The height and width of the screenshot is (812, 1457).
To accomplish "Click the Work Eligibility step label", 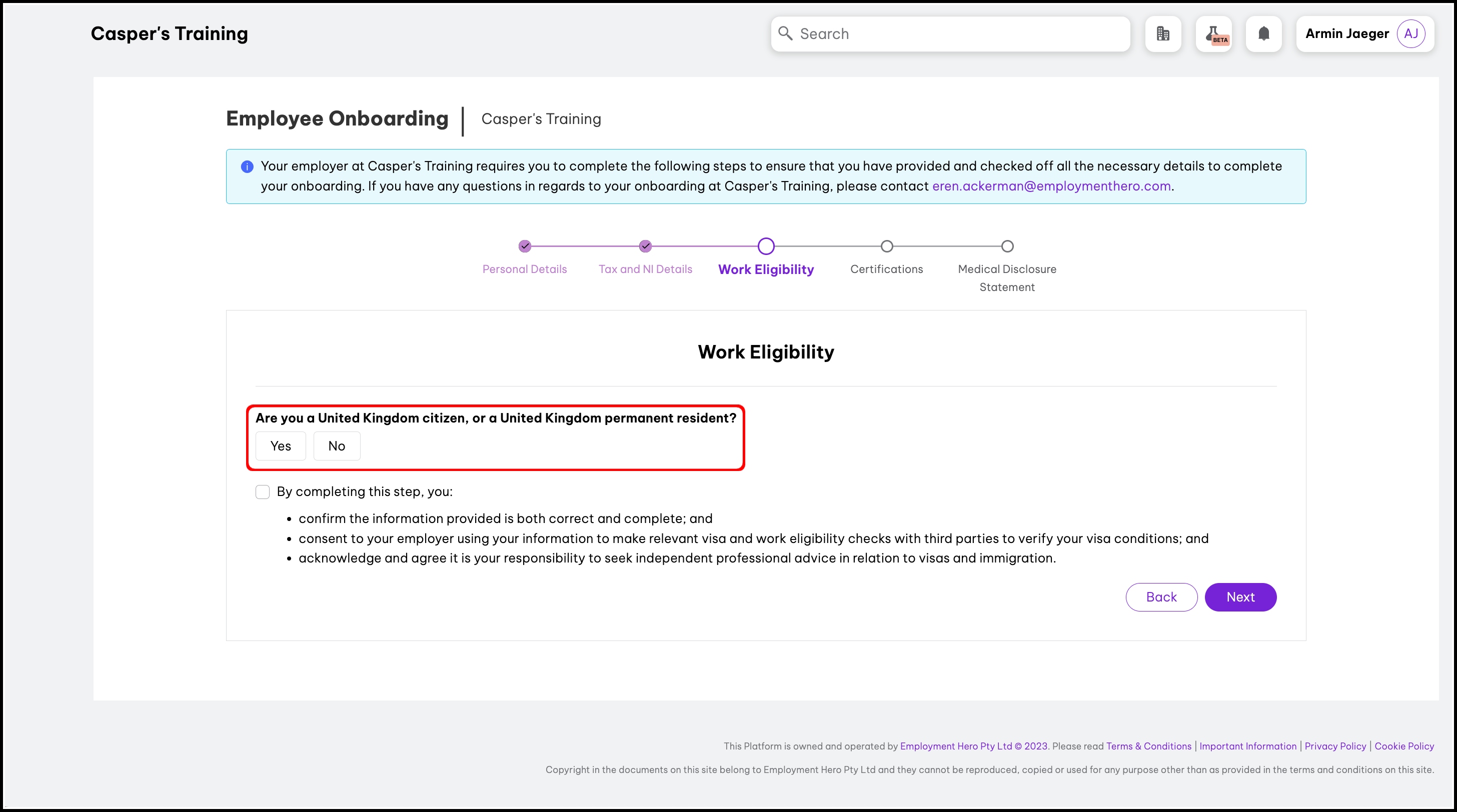I will click(766, 269).
